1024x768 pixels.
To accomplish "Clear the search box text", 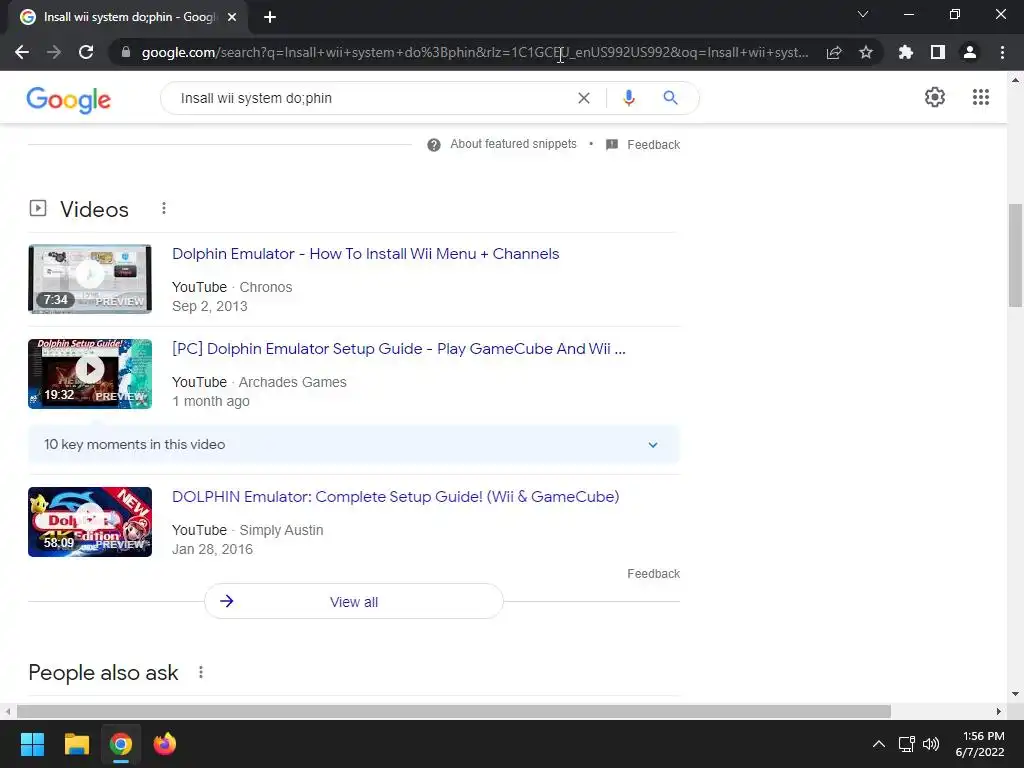I will click(584, 98).
